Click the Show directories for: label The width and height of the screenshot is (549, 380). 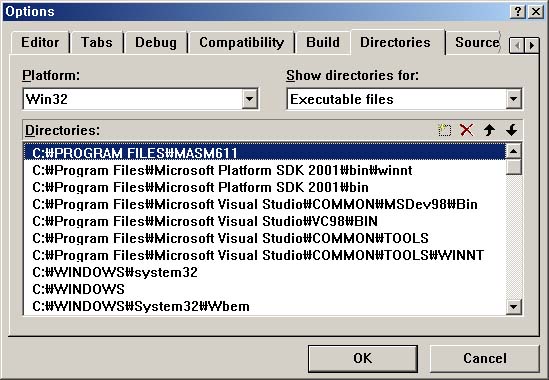coord(352,75)
